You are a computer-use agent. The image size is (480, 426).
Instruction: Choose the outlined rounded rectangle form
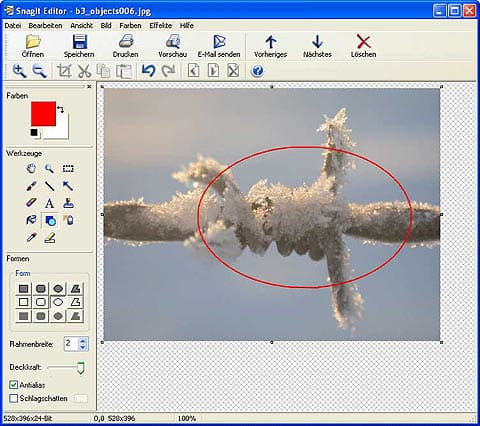tap(41, 302)
